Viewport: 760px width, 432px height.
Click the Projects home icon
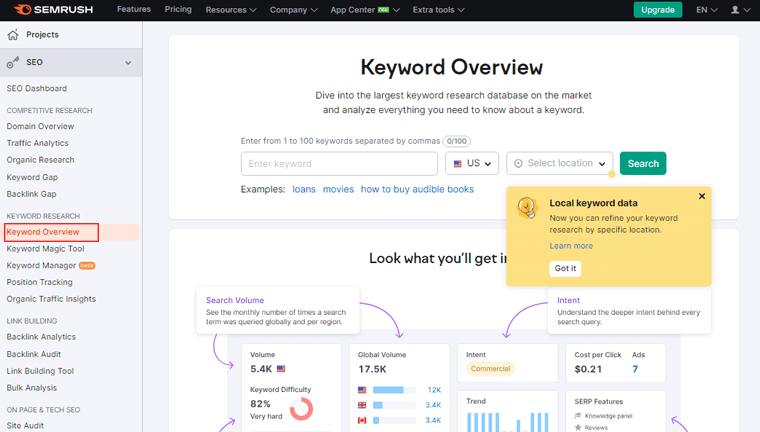tap(13, 35)
